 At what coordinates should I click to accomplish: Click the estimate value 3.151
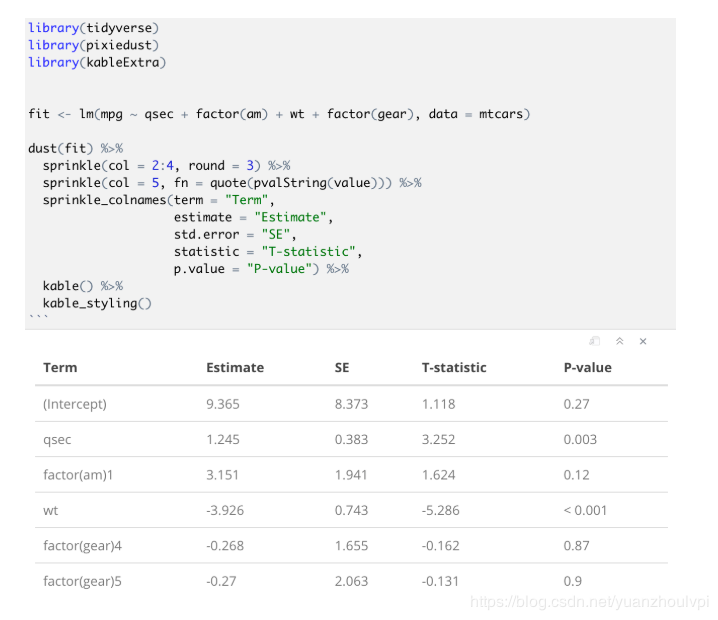tap(223, 475)
